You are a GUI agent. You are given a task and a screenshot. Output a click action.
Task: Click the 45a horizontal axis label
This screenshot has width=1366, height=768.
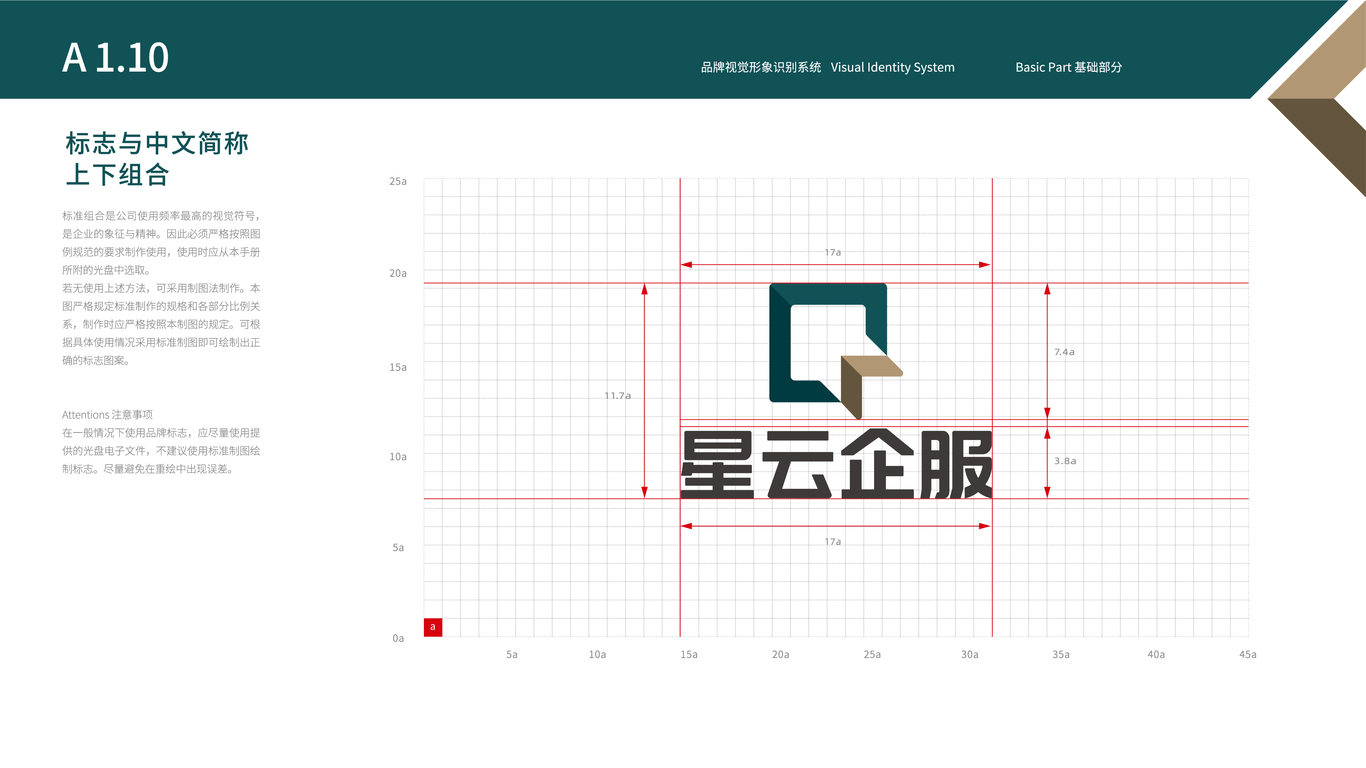click(x=1247, y=654)
